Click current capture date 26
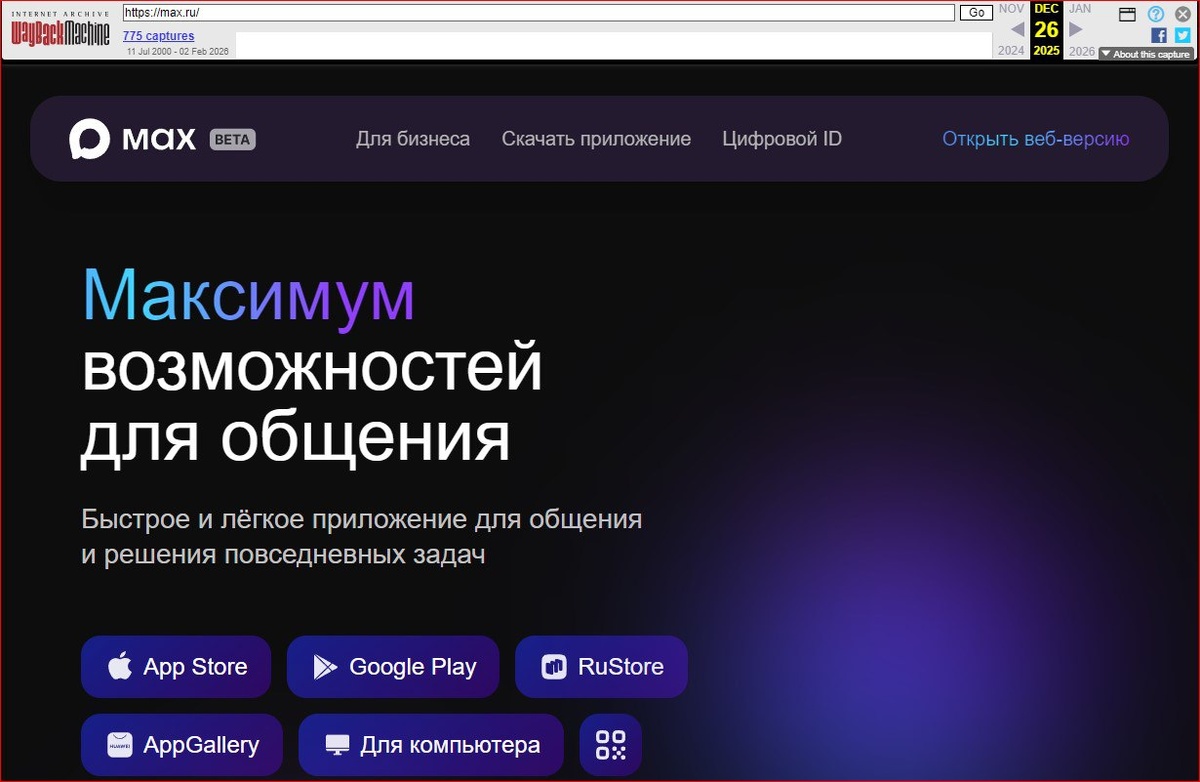1200x782 pixels. pyautogui.click(x=1047, y=29)
